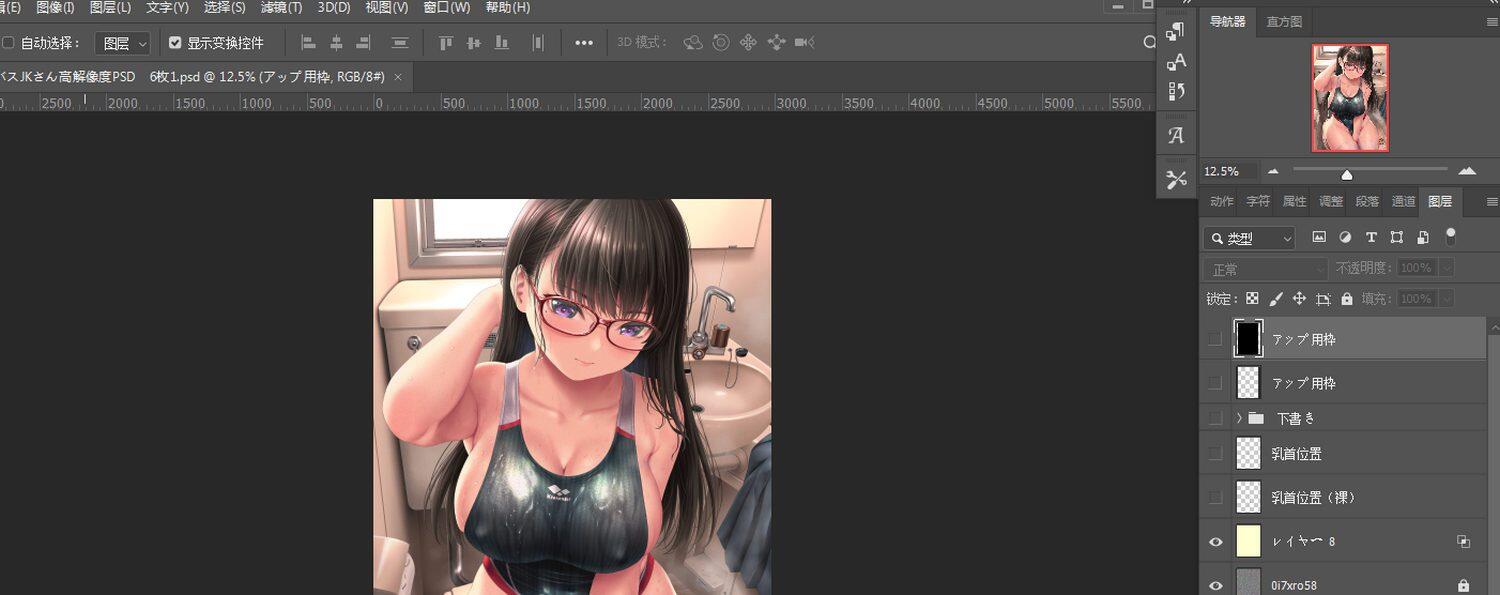Viewport: 1500px width, 595px height.
Task: Switch to the 直方图 tab
Action: pyautogui.click(x=1284, y=21)
